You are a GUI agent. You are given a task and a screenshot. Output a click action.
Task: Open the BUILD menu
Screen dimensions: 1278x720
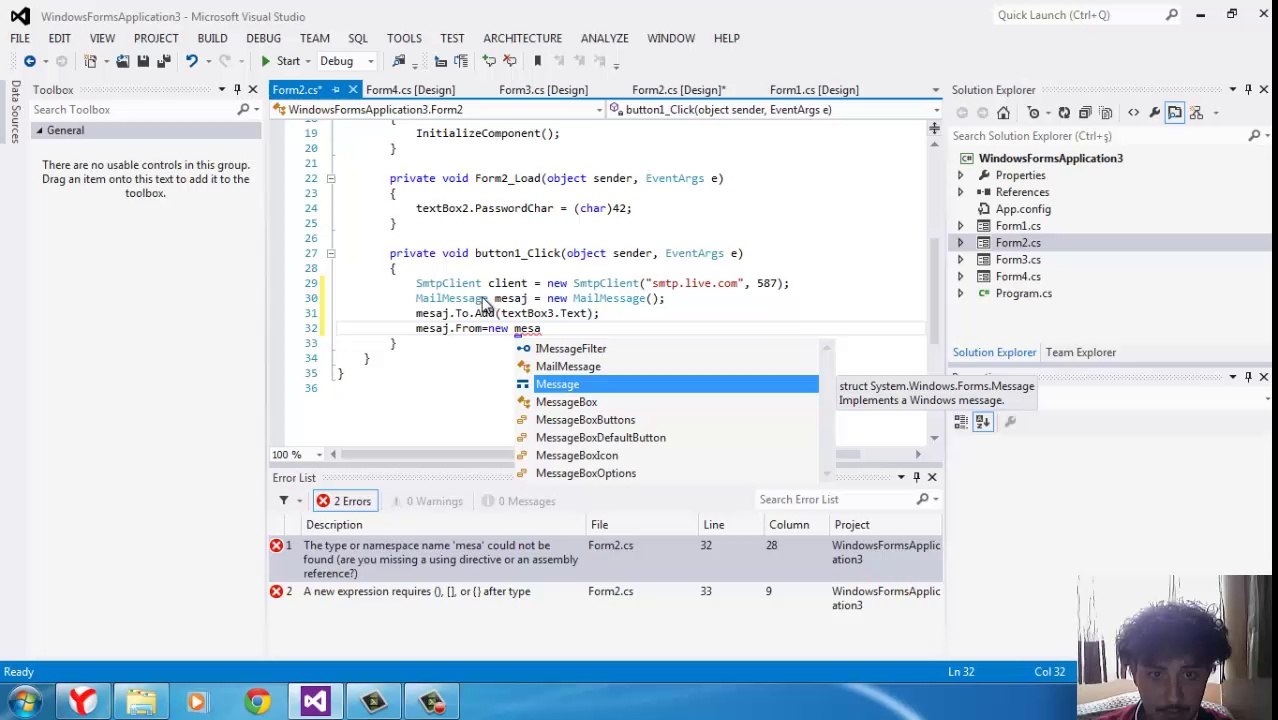212,38
